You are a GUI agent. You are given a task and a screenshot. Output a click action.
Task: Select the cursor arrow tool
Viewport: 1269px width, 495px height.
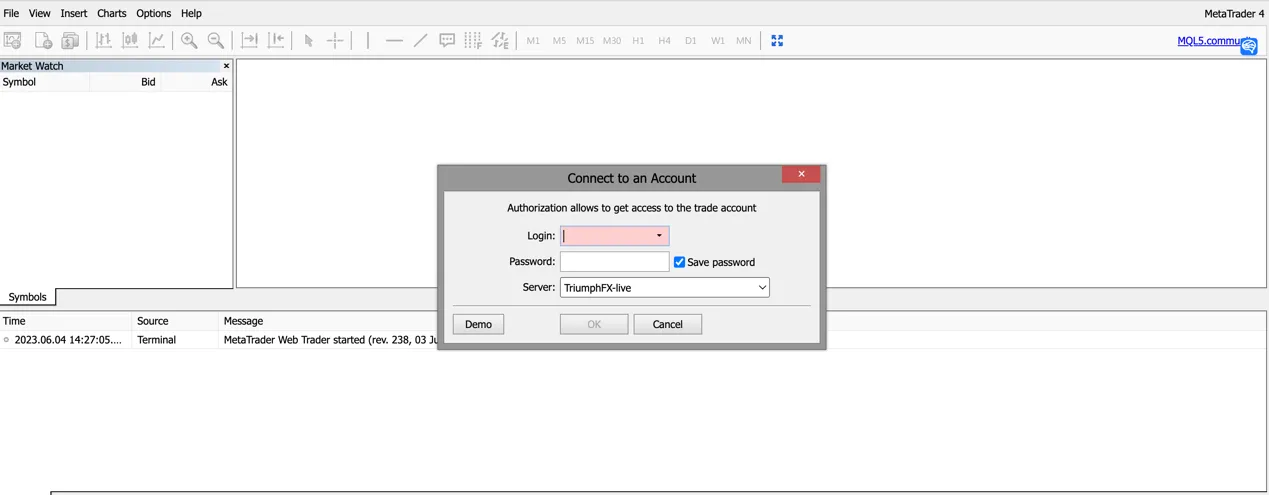[308, 41]
